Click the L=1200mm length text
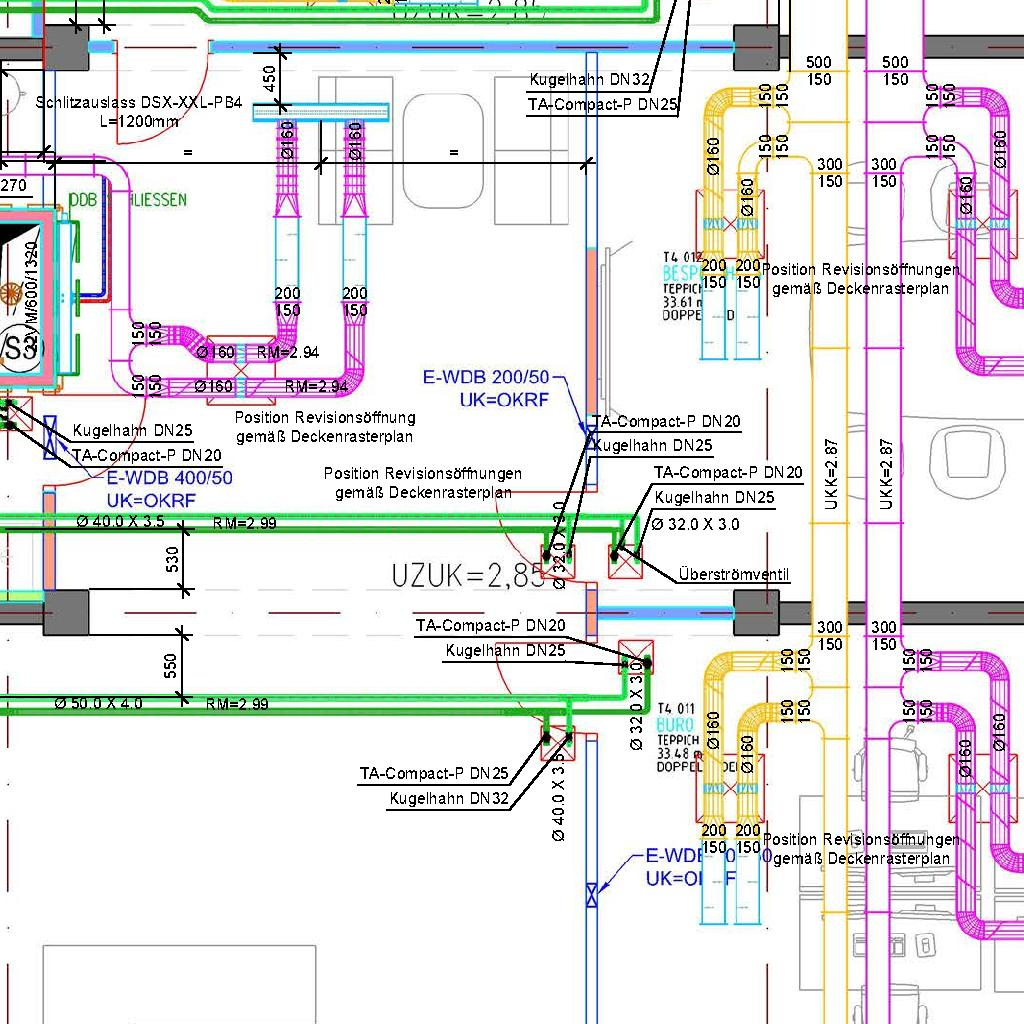 click(x=139, y=121)
